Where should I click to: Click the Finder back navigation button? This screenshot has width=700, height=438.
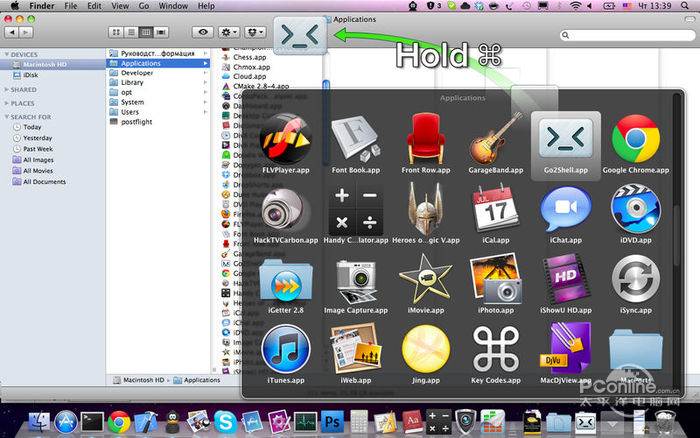coord(13,31)
